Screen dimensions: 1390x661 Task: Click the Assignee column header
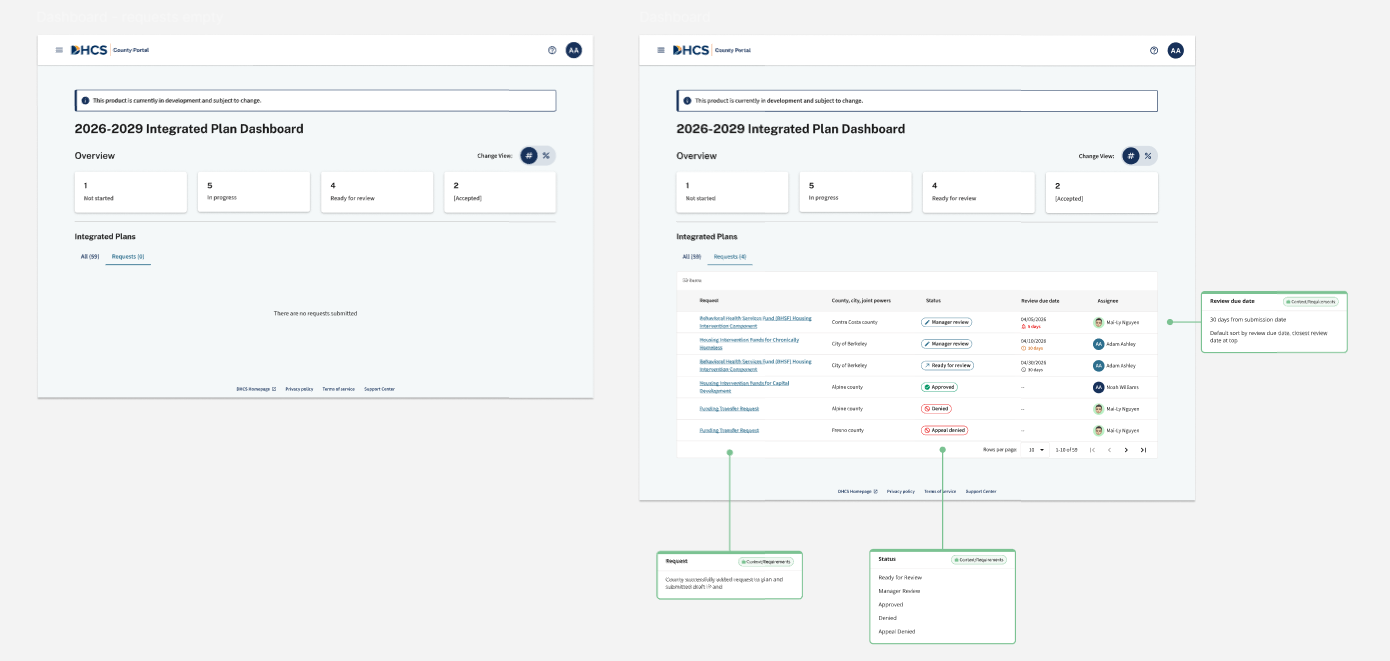pos(1106,300)
